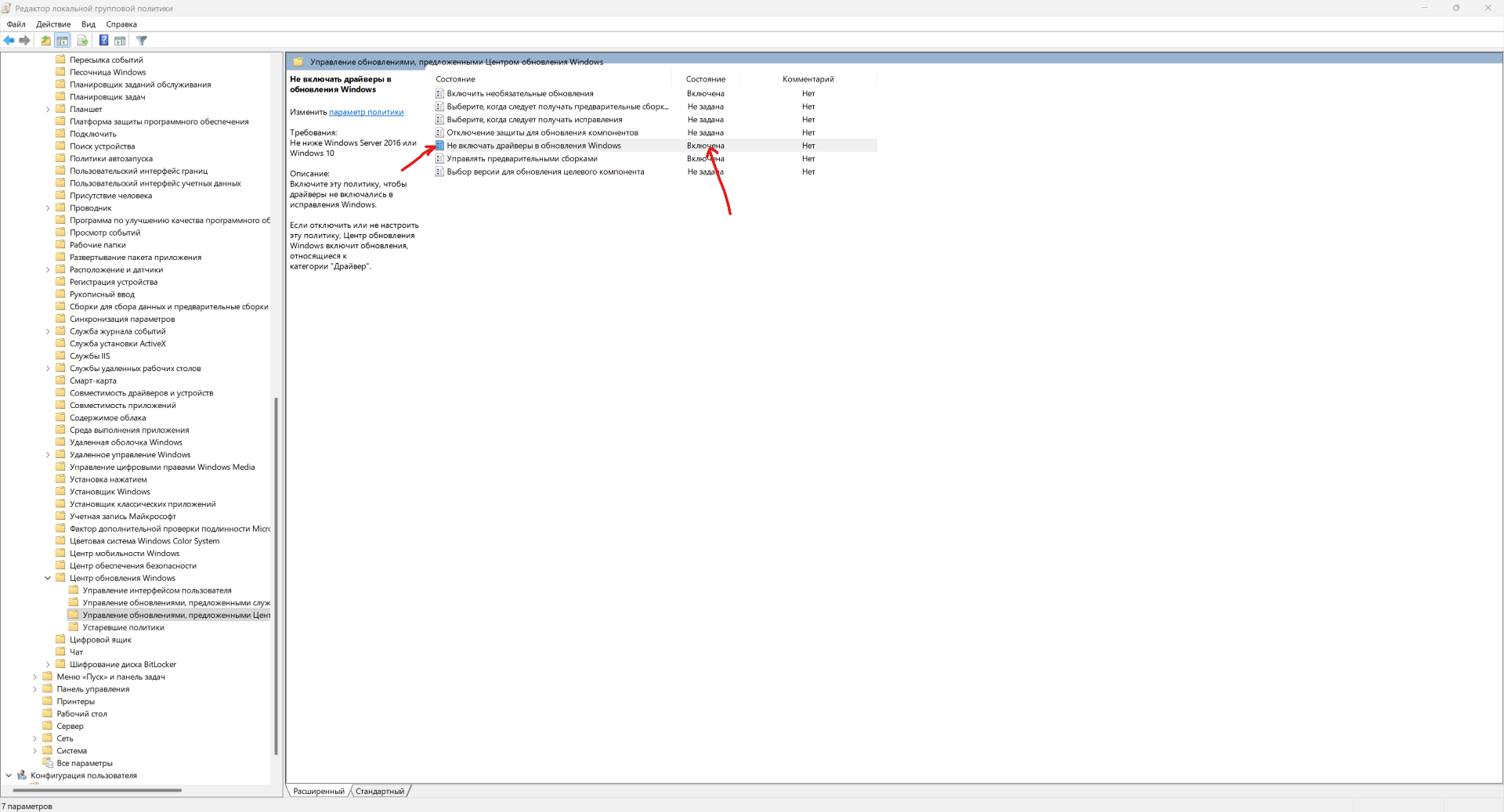Select the Устаревшие политики folder
Viewport: 1504px width, 812px height.
[x=123, y=628]
